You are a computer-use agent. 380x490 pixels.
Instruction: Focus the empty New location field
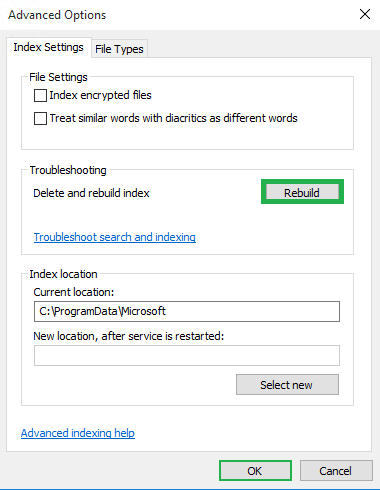[187, 355]
